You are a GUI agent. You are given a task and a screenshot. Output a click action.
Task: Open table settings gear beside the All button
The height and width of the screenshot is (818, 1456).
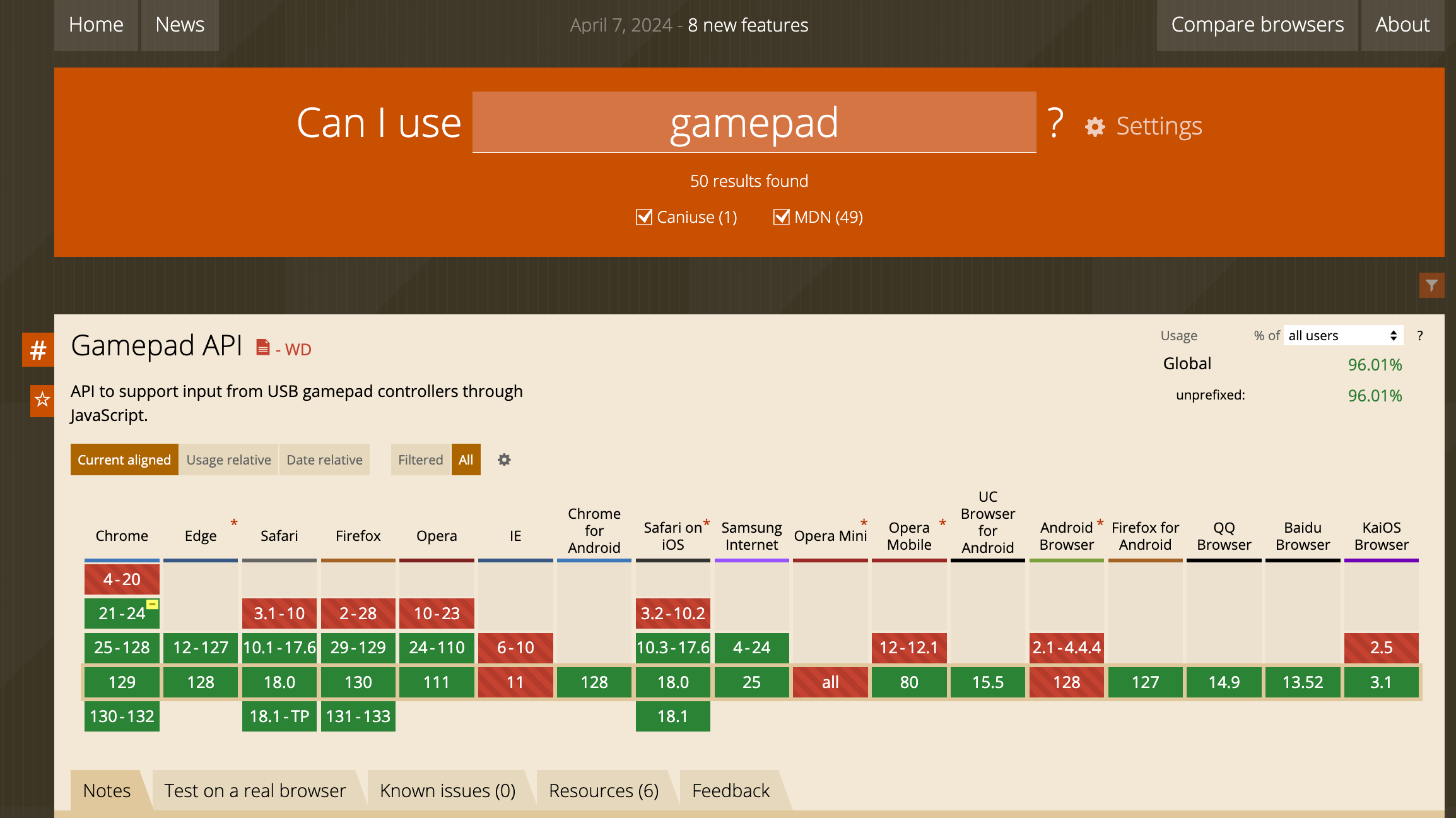[x=504, y=459]
